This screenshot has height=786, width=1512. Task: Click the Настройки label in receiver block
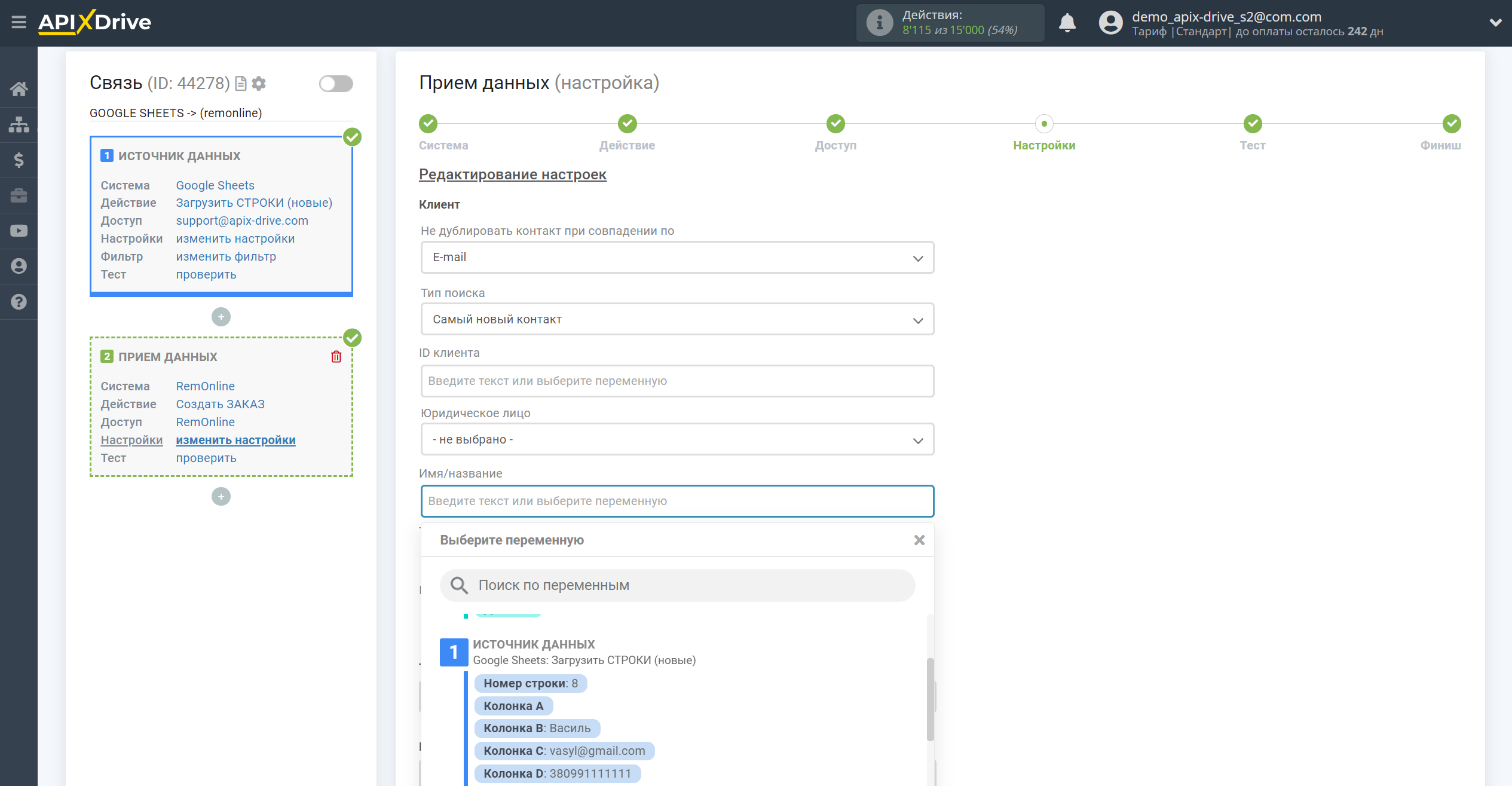[131, 440]
